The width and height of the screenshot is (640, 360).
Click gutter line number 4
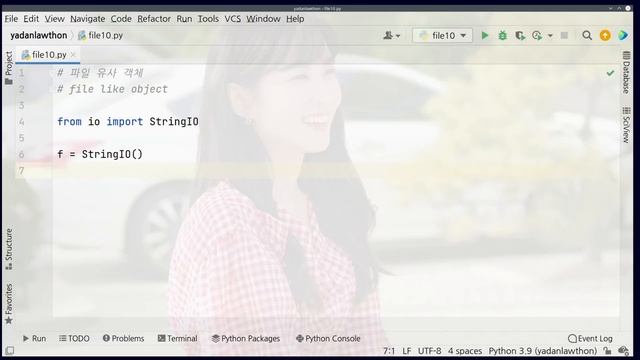pos(22,122)
